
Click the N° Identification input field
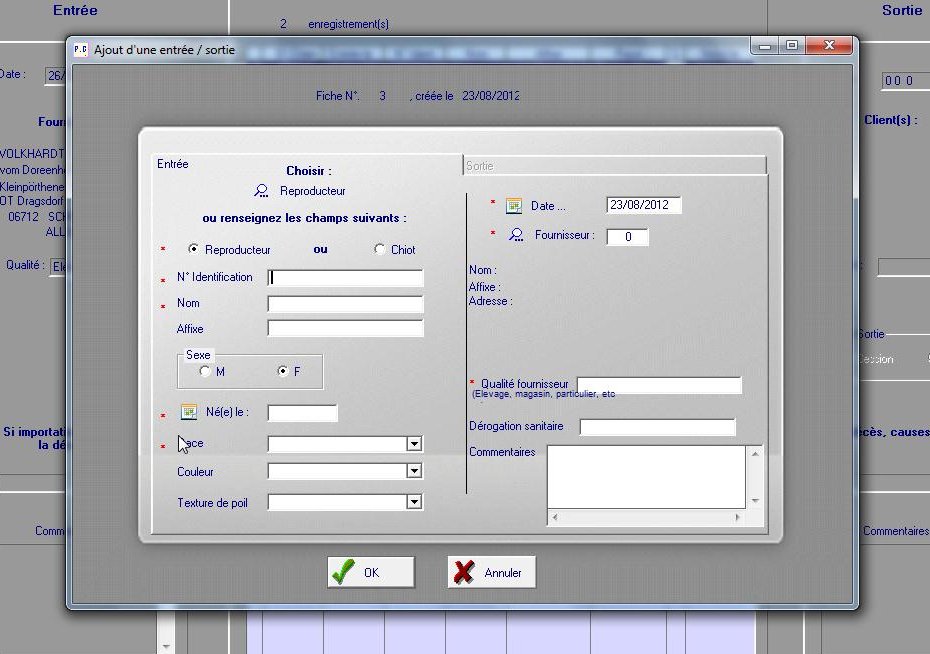click(345, 278)
